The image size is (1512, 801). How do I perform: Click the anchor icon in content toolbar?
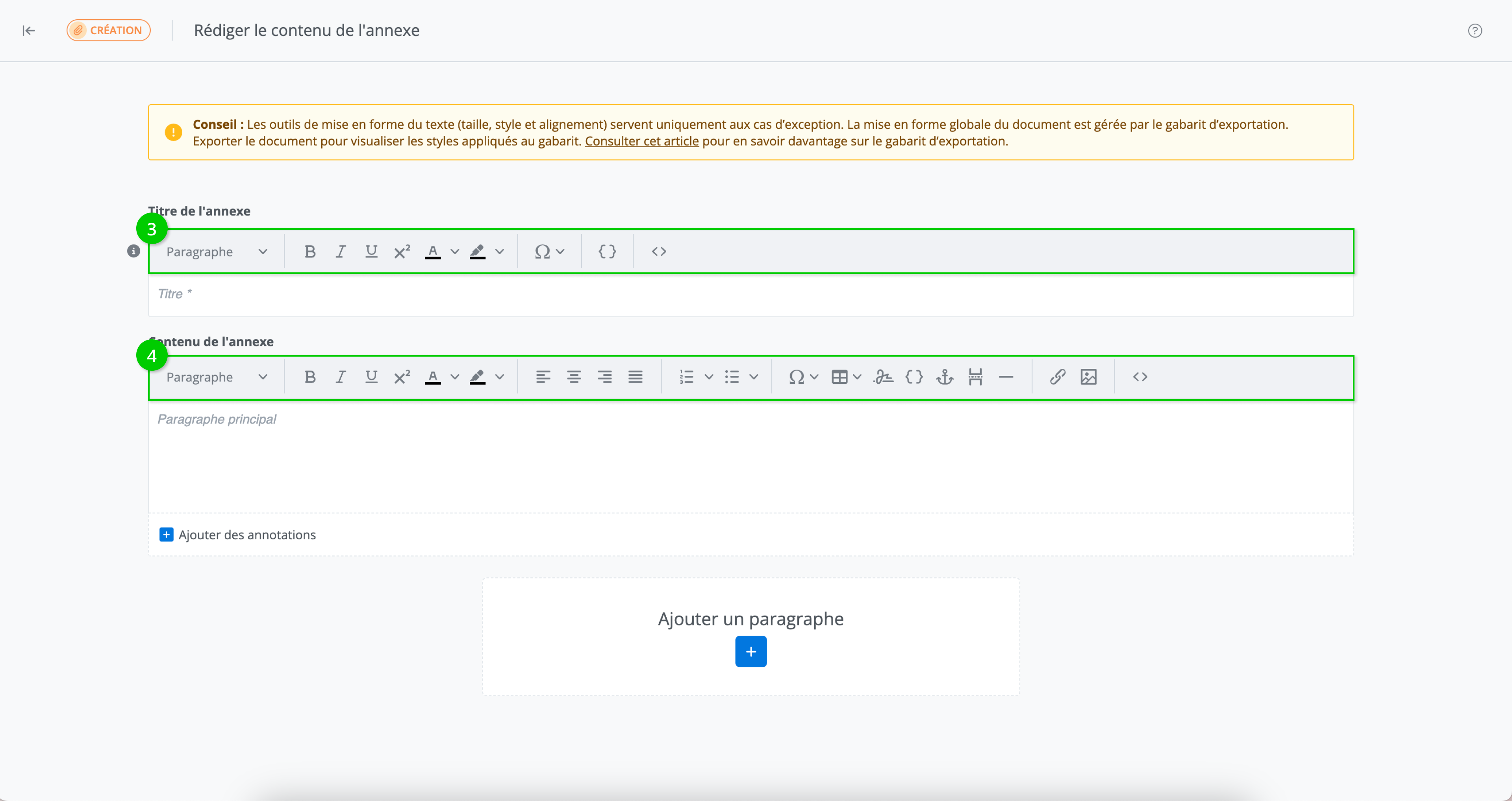click(x=945, y=377)
